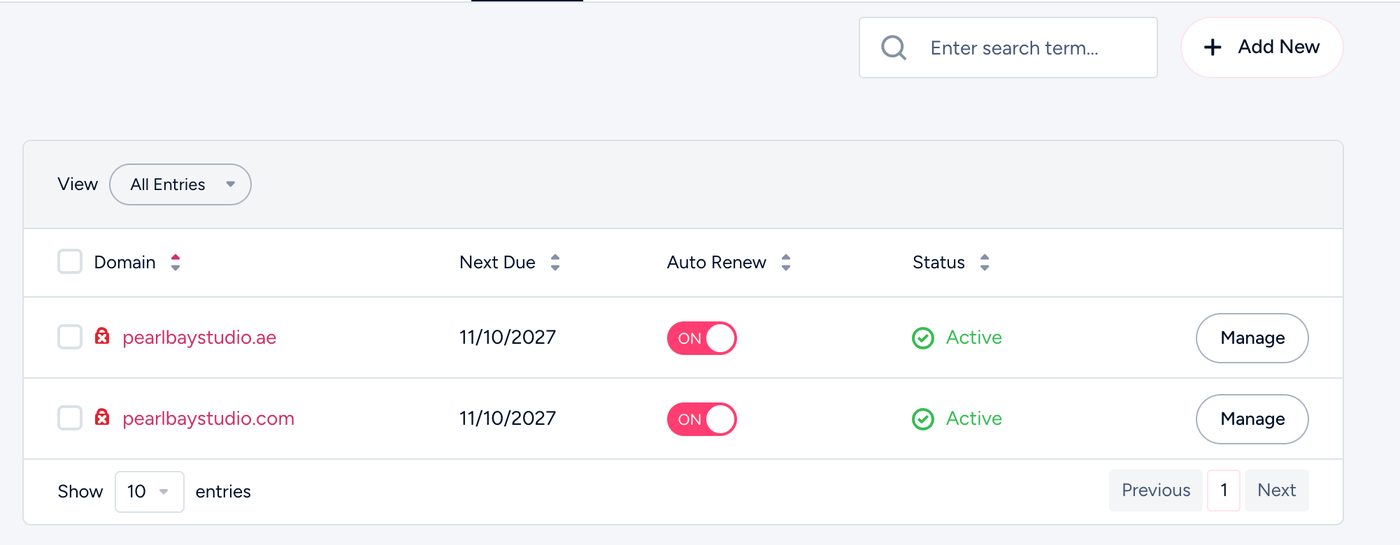This screenshot has height=545, width=1400.
Task: Focus the Enter search term field
Action: coord(1008,47)
